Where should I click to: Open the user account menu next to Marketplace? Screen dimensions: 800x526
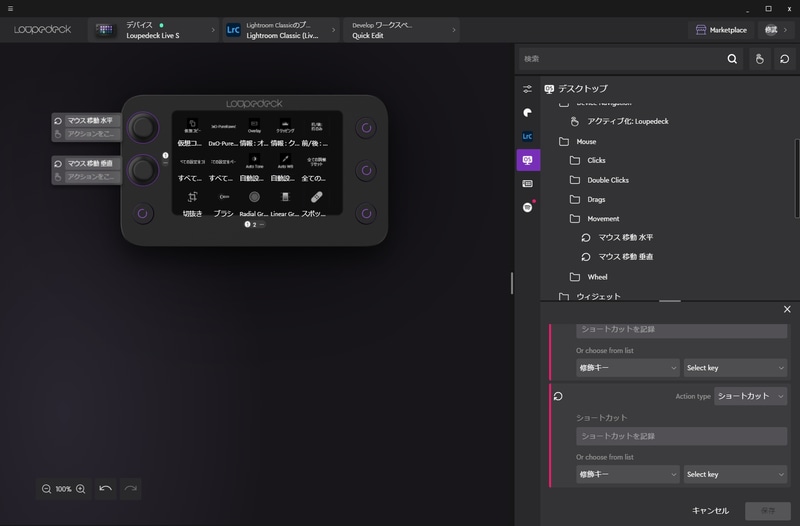click(776, 30)
